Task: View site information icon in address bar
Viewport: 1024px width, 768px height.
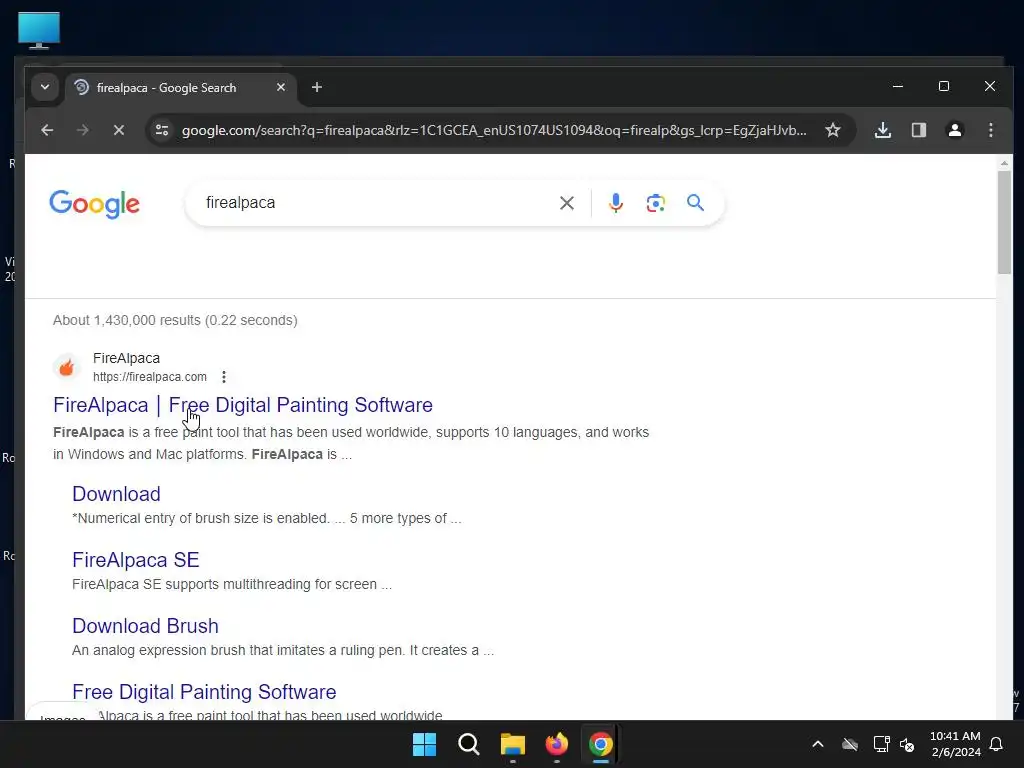Action: click(162, 130)
